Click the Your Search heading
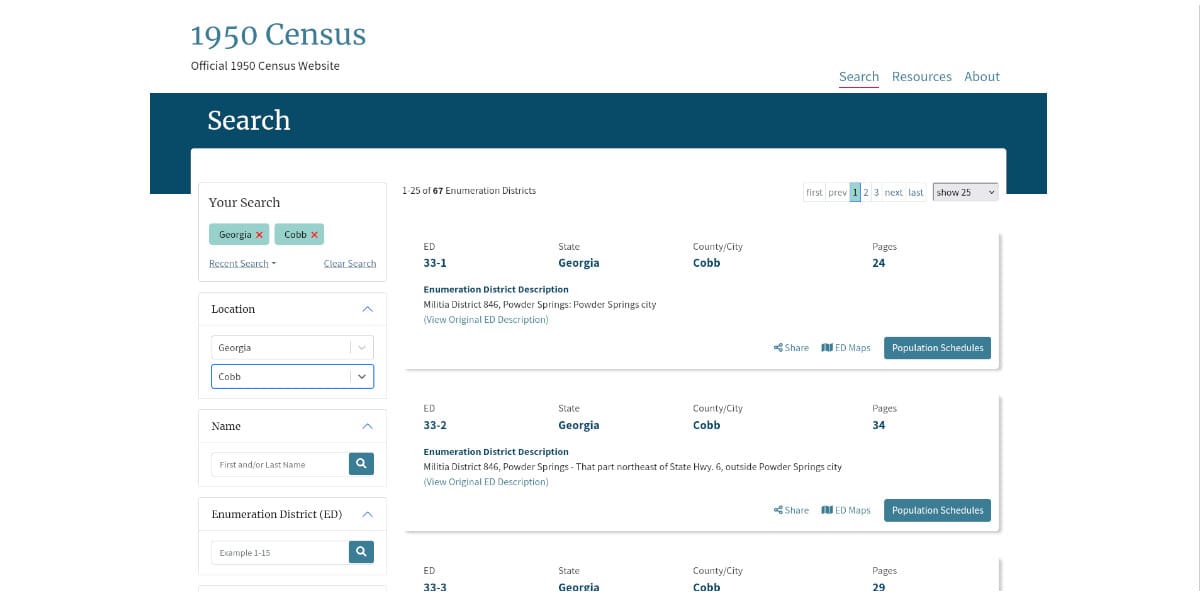Viewport: 1200px width, 600px height. tap(244, 202)
